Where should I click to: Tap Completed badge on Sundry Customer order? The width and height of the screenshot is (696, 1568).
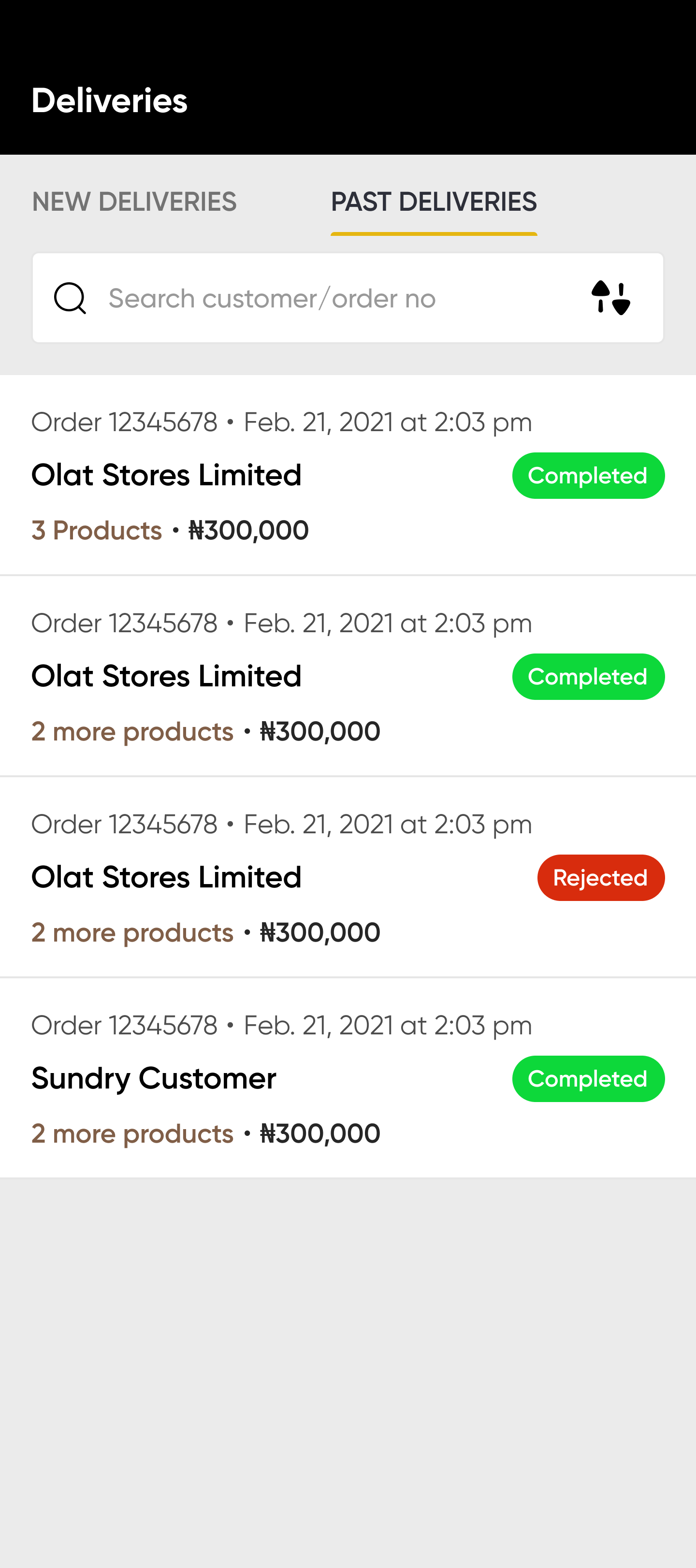(x=588, y=1079)
